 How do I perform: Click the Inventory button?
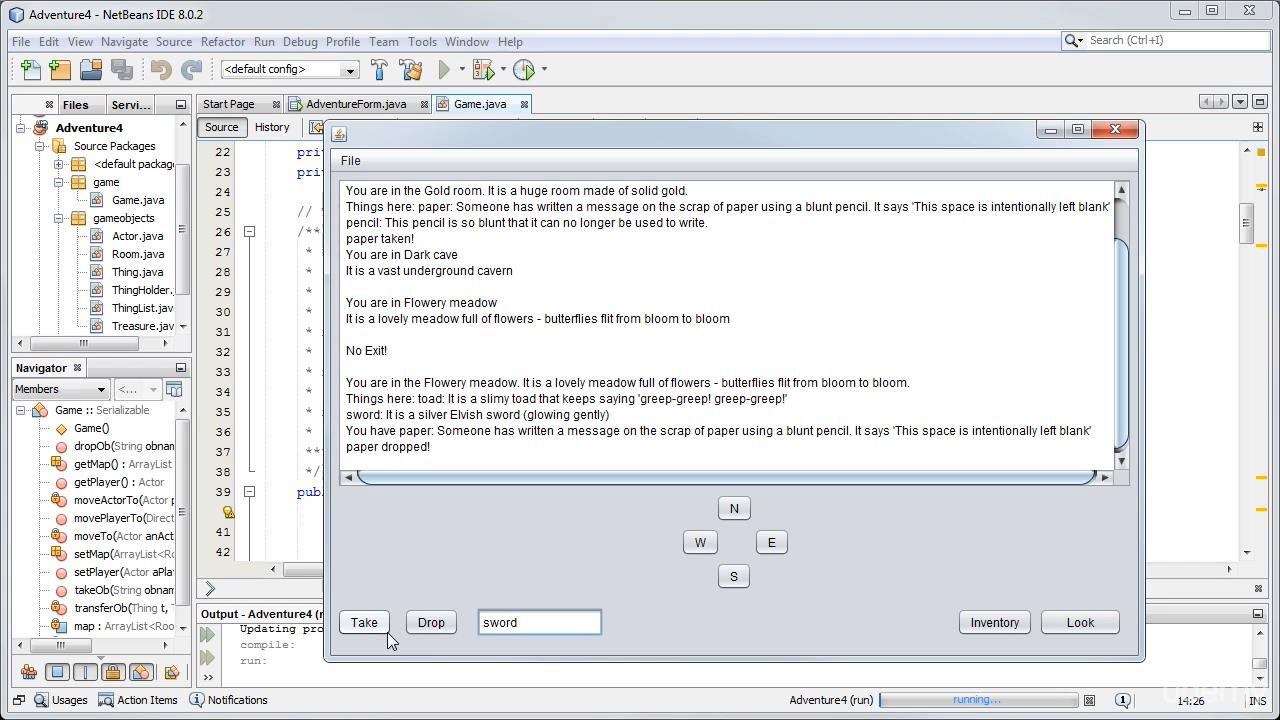[x=995, y=622]
